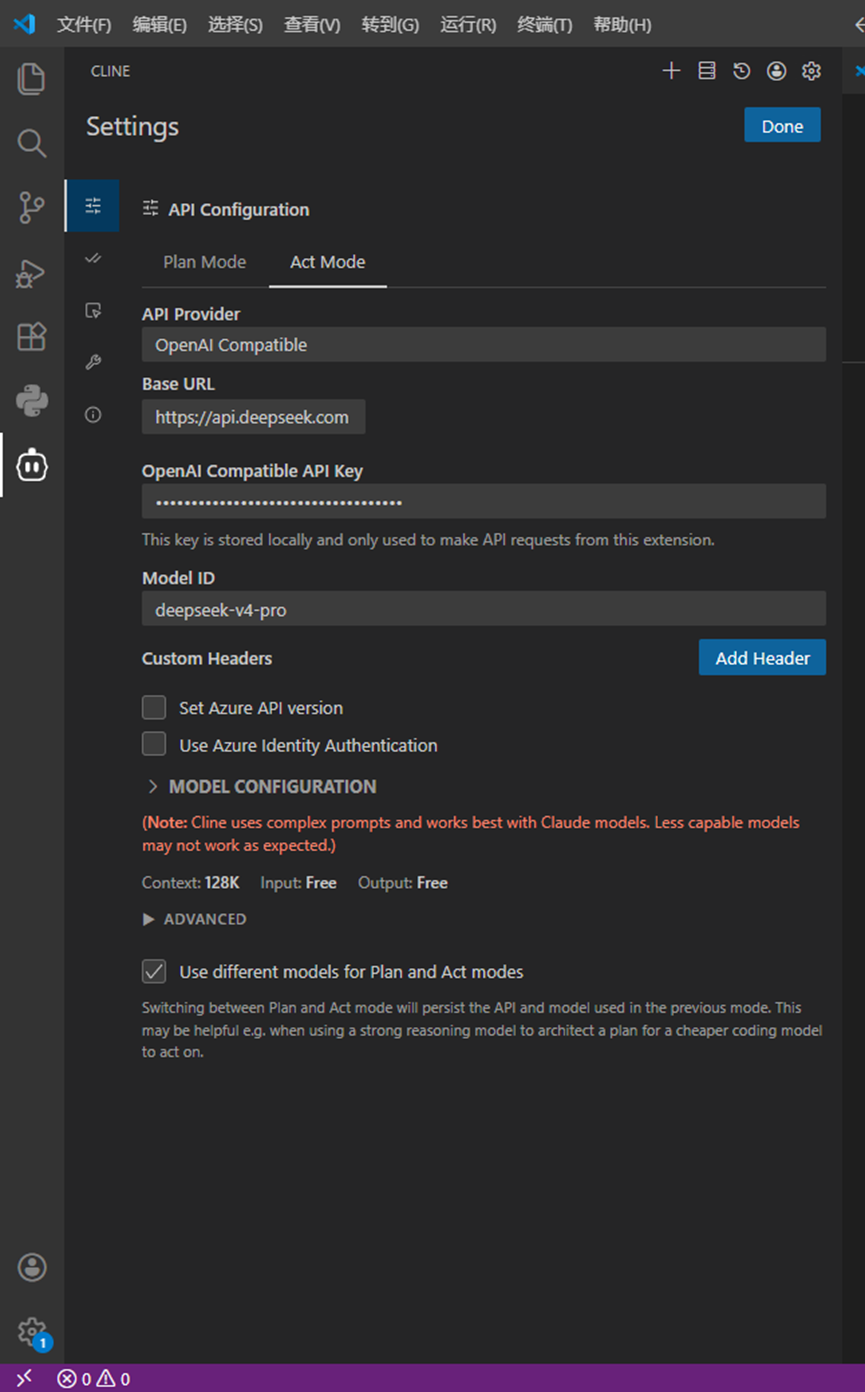Click the Custom Headers label

207,658
